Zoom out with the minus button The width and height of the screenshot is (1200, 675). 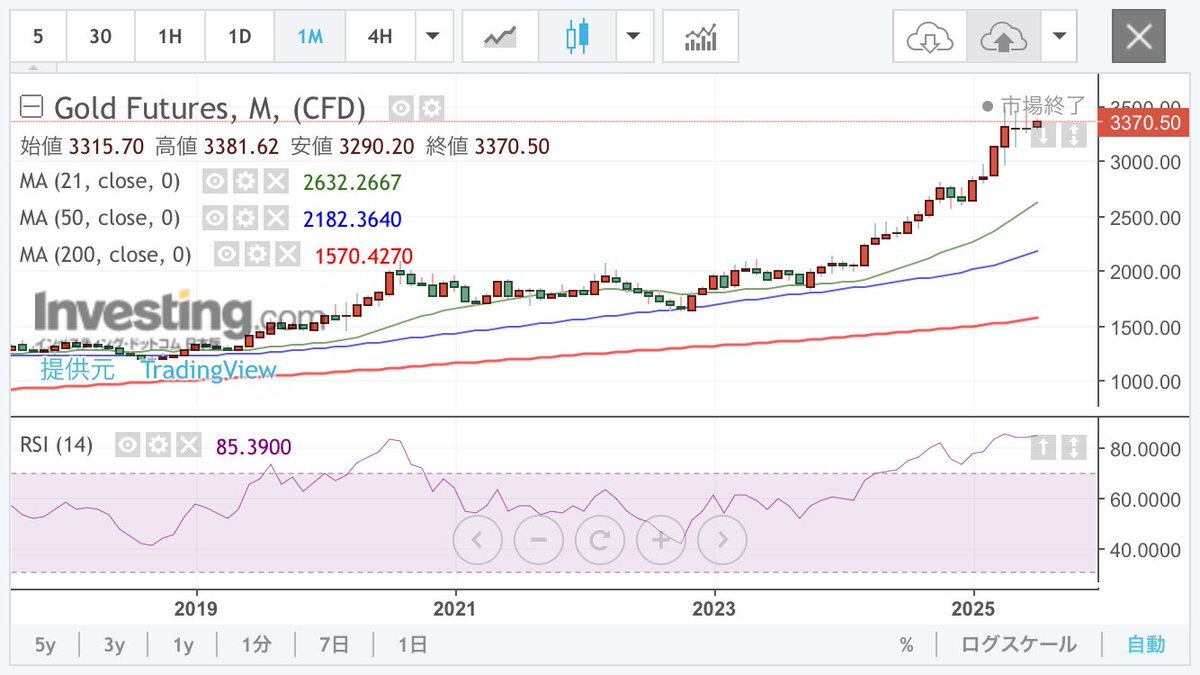pyautogui.click(x=539, y=541)
